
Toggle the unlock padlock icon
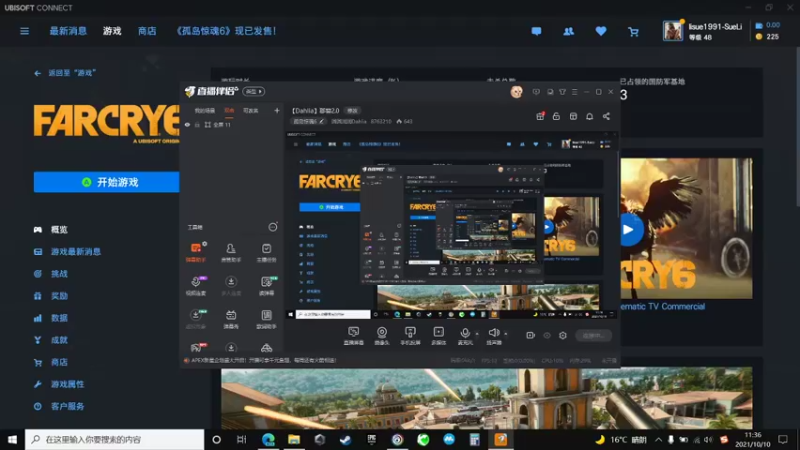pyautogui.click(x=556, y=116)
